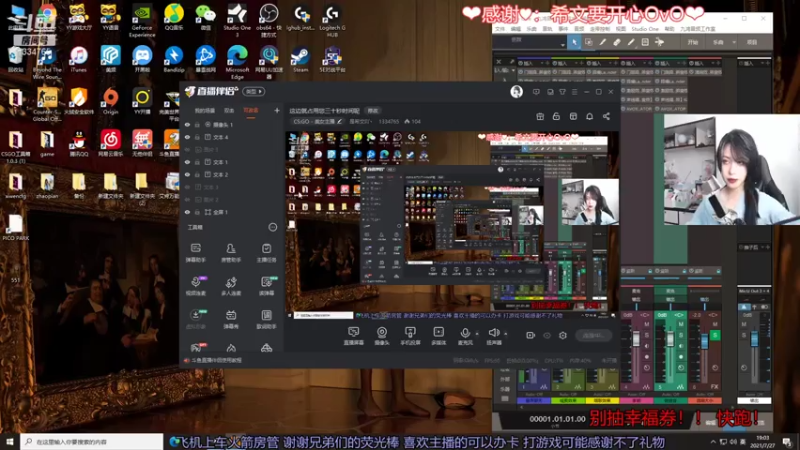Screen dimensions: 800x450
Task: Click the 手机投屏 phone cast icon
Action: coord(410,336)
